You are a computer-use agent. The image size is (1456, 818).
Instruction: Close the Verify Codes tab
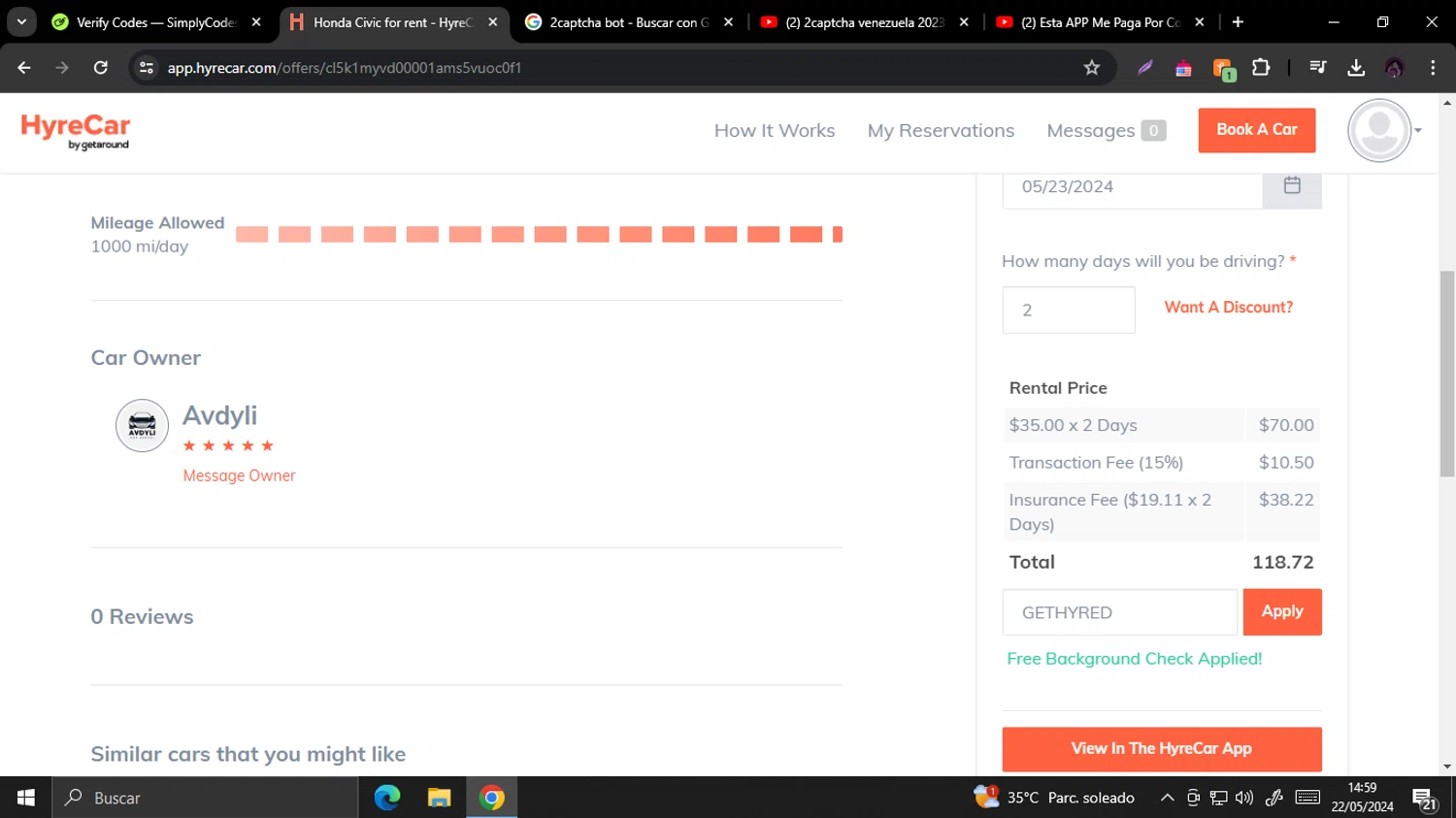[256, 21]
